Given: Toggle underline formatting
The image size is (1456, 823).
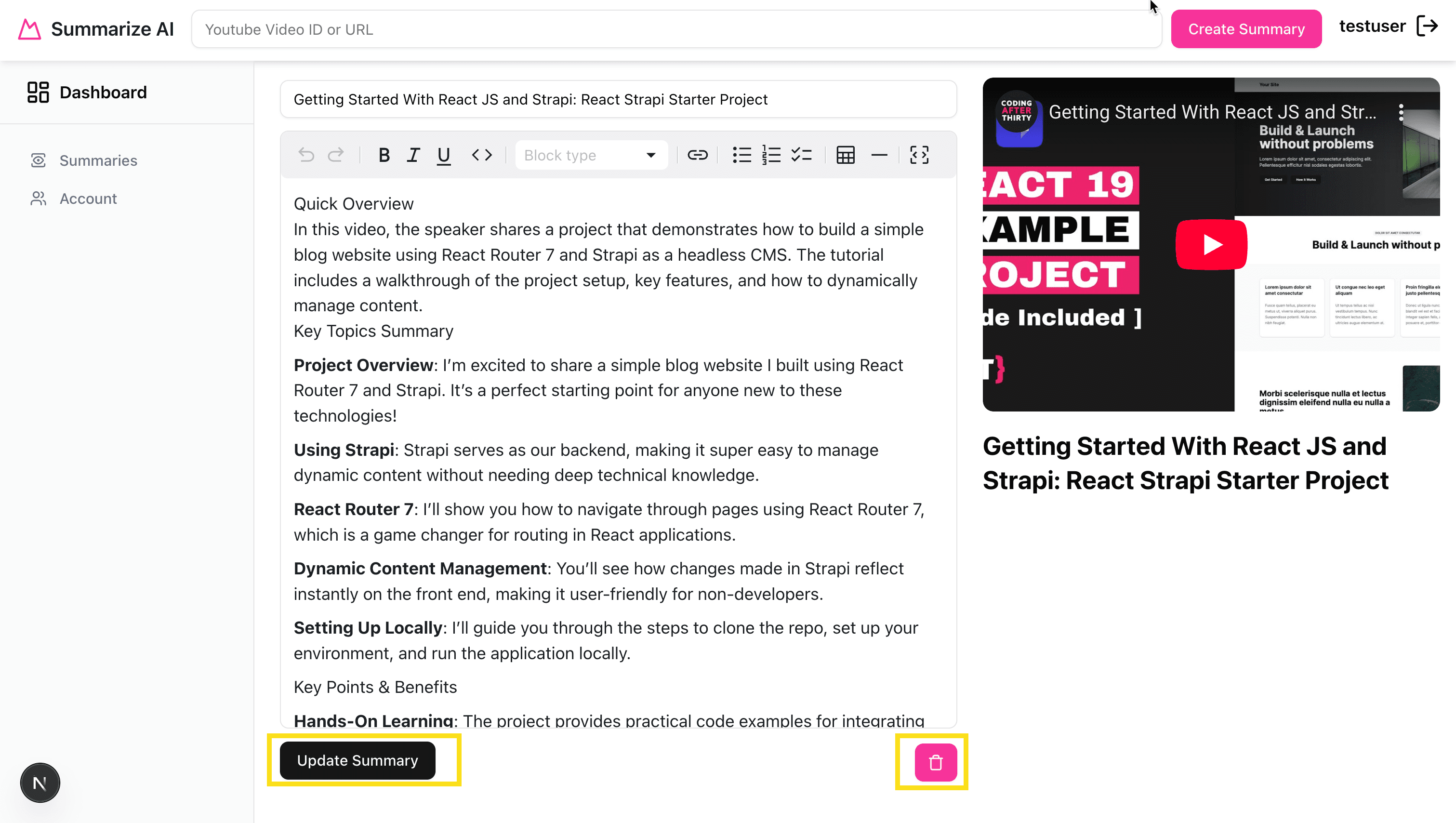Looking at the screenshot, I should (x=444, y=156).
